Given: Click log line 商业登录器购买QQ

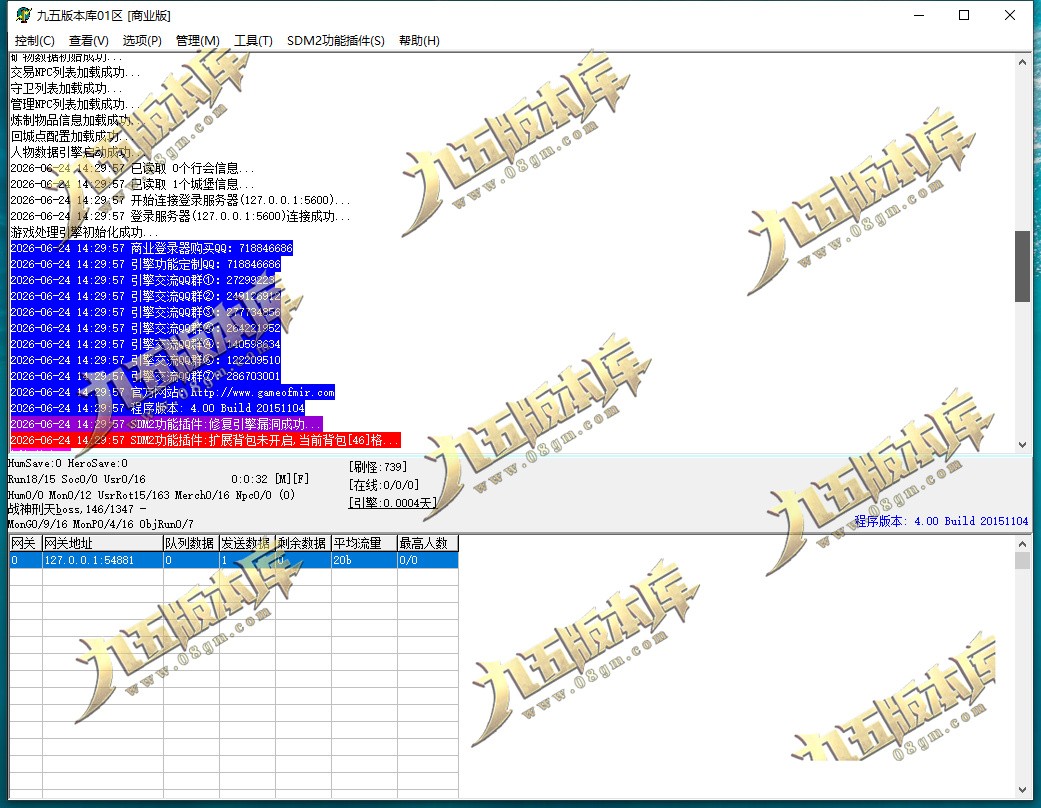Looking at the screenshot, I should 151,248.
